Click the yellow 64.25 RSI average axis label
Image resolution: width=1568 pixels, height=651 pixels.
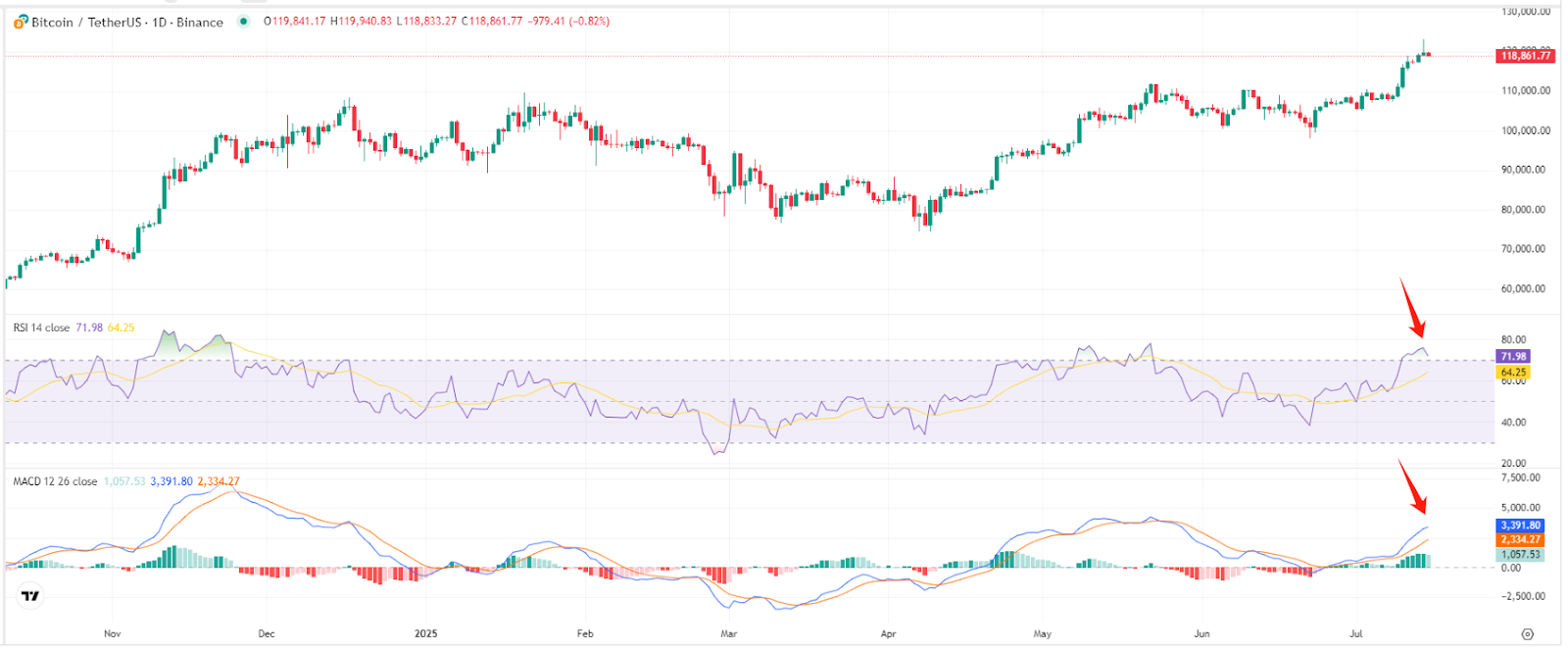[1513, 373]
